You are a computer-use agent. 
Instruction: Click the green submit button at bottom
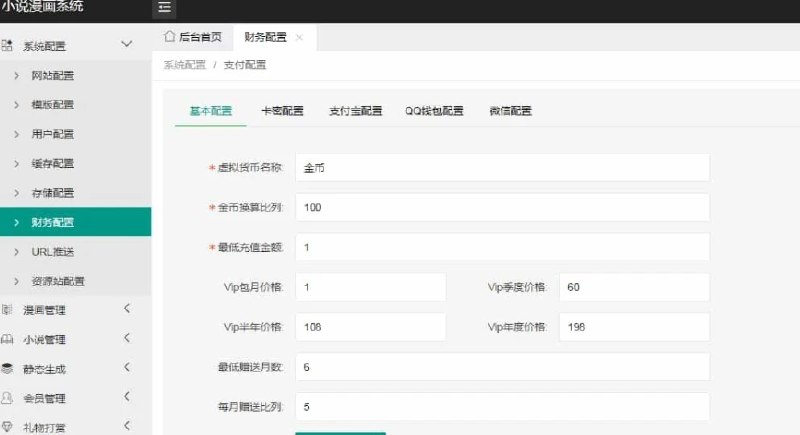(340, 433)
